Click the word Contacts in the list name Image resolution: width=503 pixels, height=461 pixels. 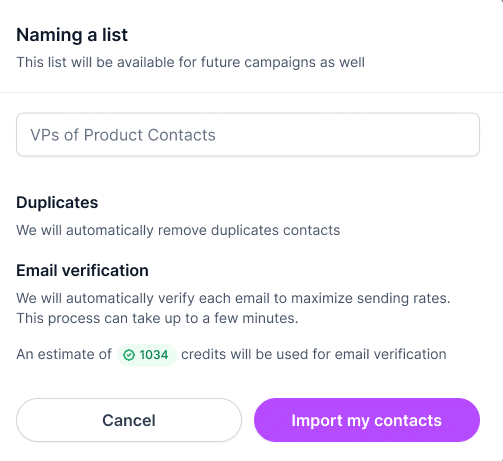[x=182, y=135]
